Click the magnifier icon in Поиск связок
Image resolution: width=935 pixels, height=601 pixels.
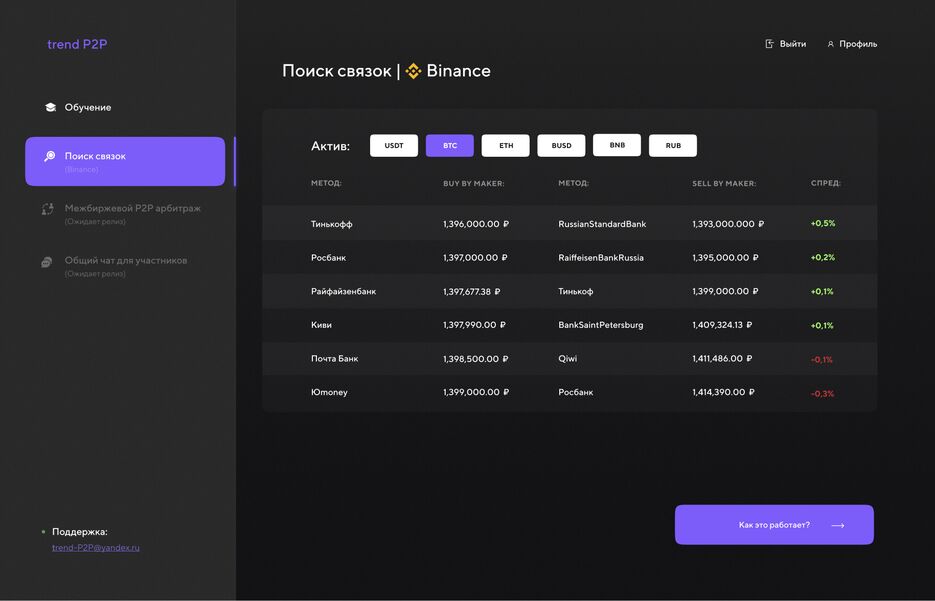pos(49,156)
